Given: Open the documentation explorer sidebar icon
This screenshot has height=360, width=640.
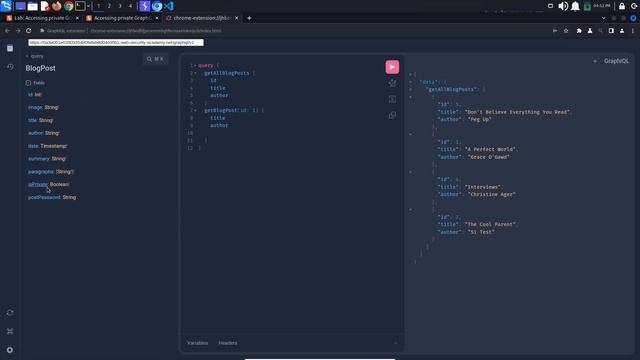Looking at the screenshot, I should (x=10, y=48).
